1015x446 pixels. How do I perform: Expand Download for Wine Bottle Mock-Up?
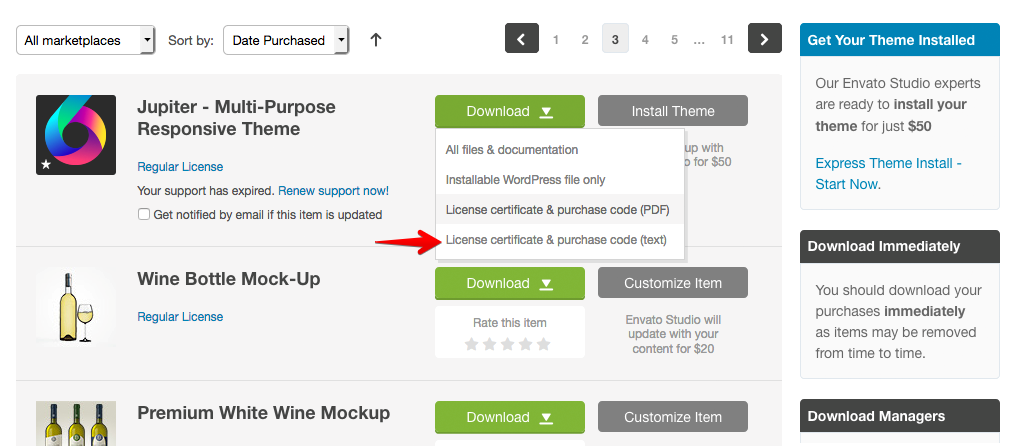[x=509, y=284]
